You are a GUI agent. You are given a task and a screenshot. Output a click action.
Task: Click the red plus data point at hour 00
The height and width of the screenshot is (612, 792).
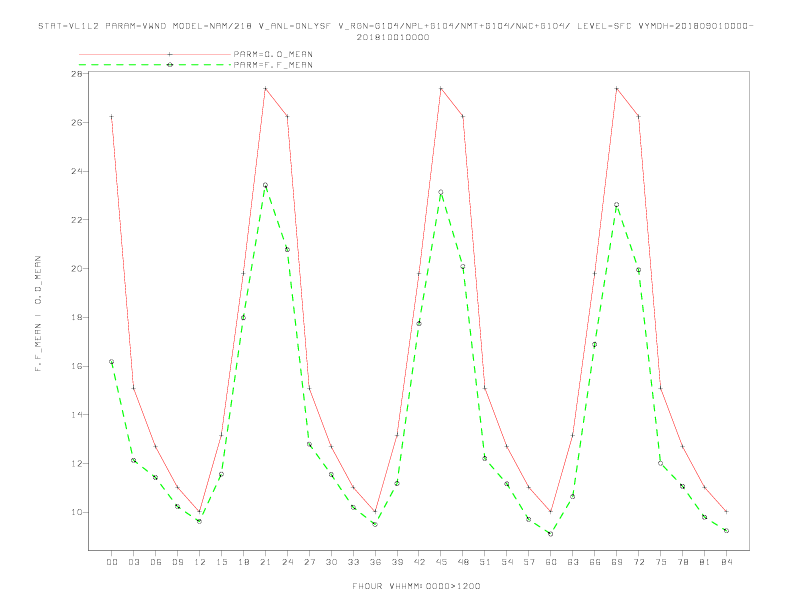pyautogui.click(x=112, y=117)
